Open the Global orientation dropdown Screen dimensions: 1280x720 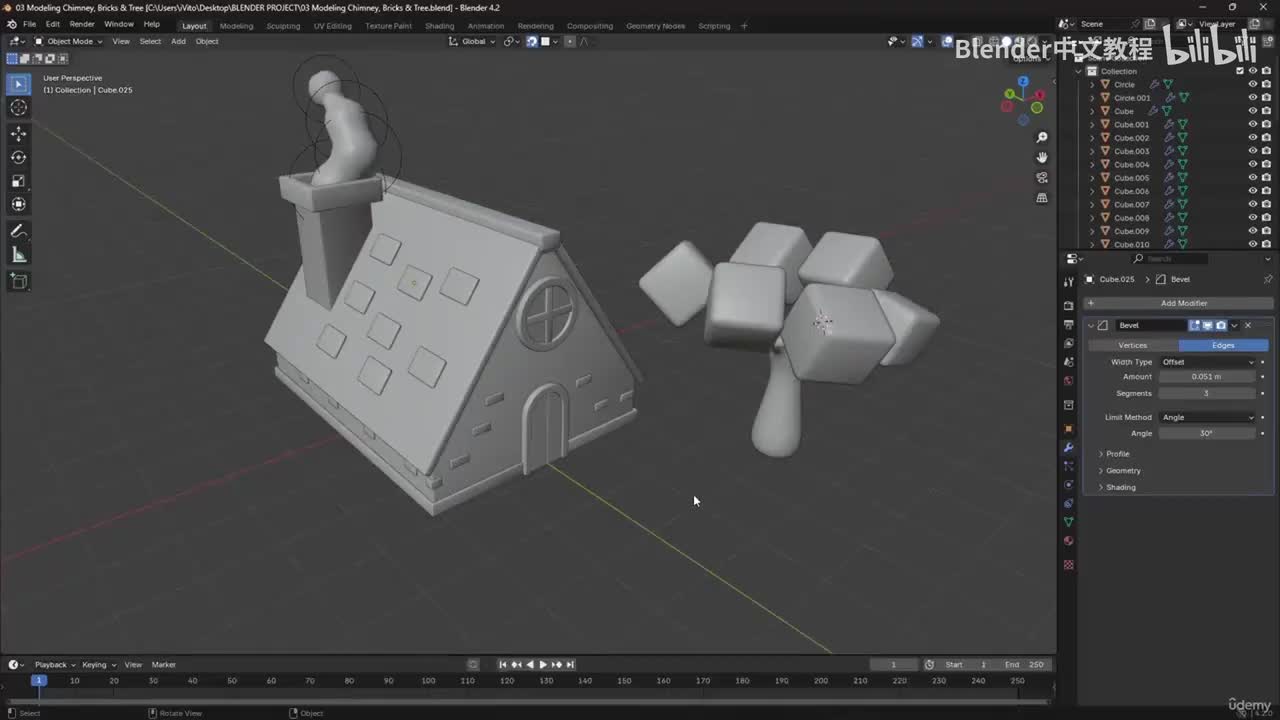[x=473, y=41]
